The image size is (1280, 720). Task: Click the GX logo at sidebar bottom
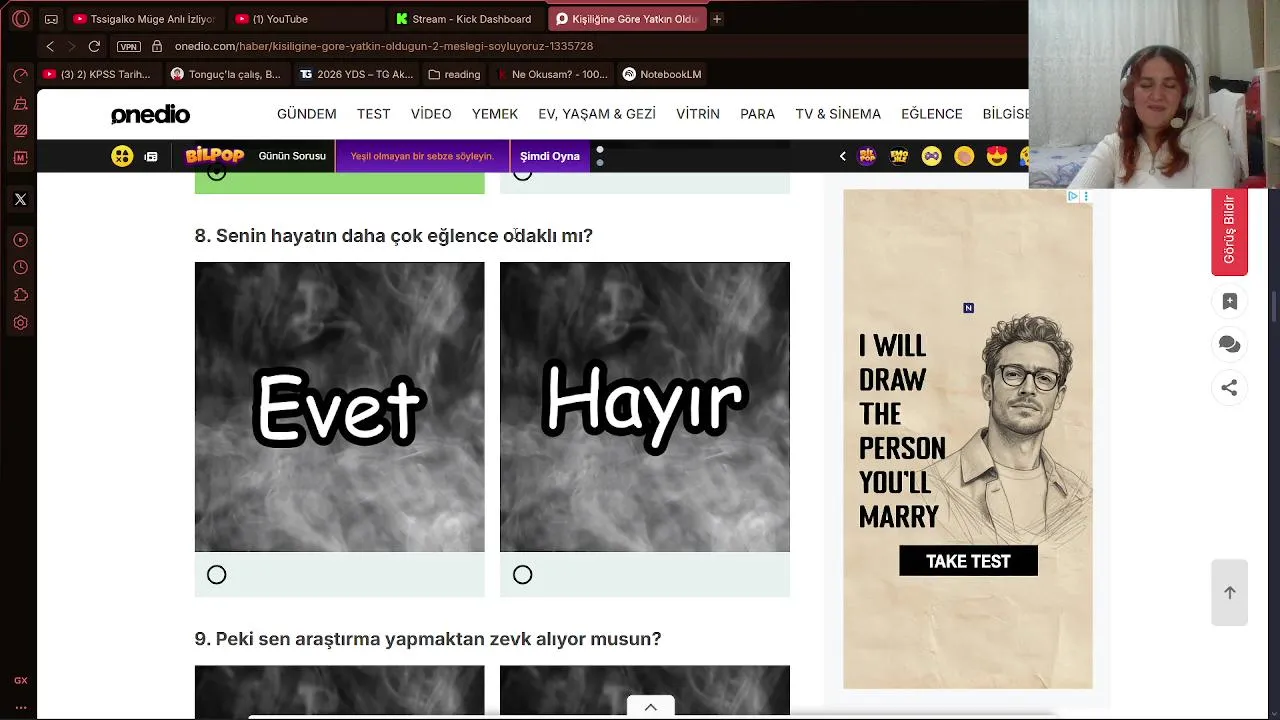[20, 680]
